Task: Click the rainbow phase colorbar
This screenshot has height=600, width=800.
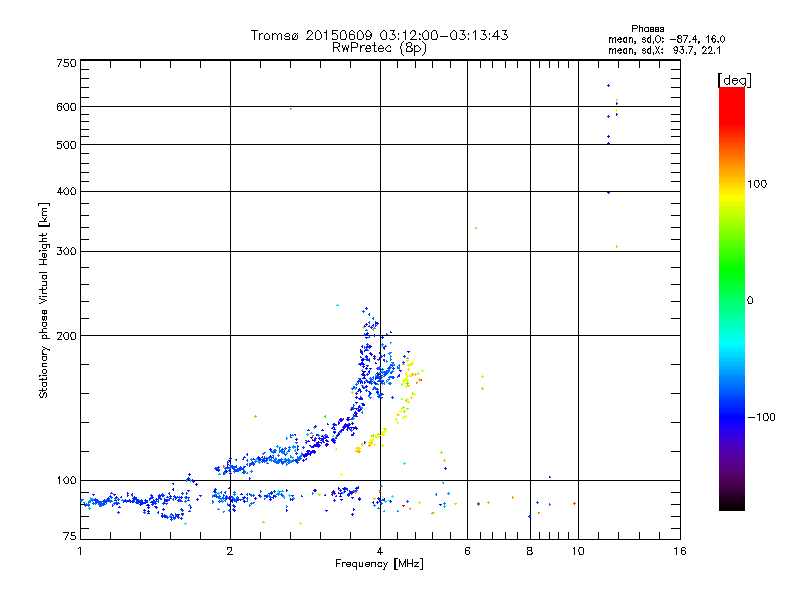Action: click(732, 298)
